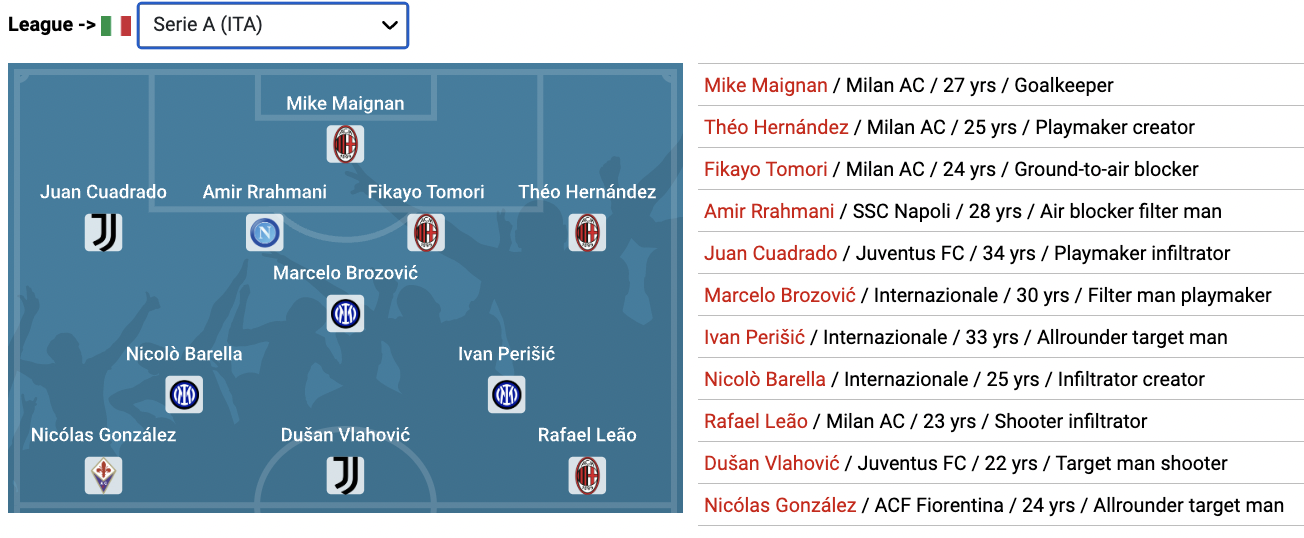
Task: Click Inter crest under Marcelo Brozović
Action: [346, 314]
